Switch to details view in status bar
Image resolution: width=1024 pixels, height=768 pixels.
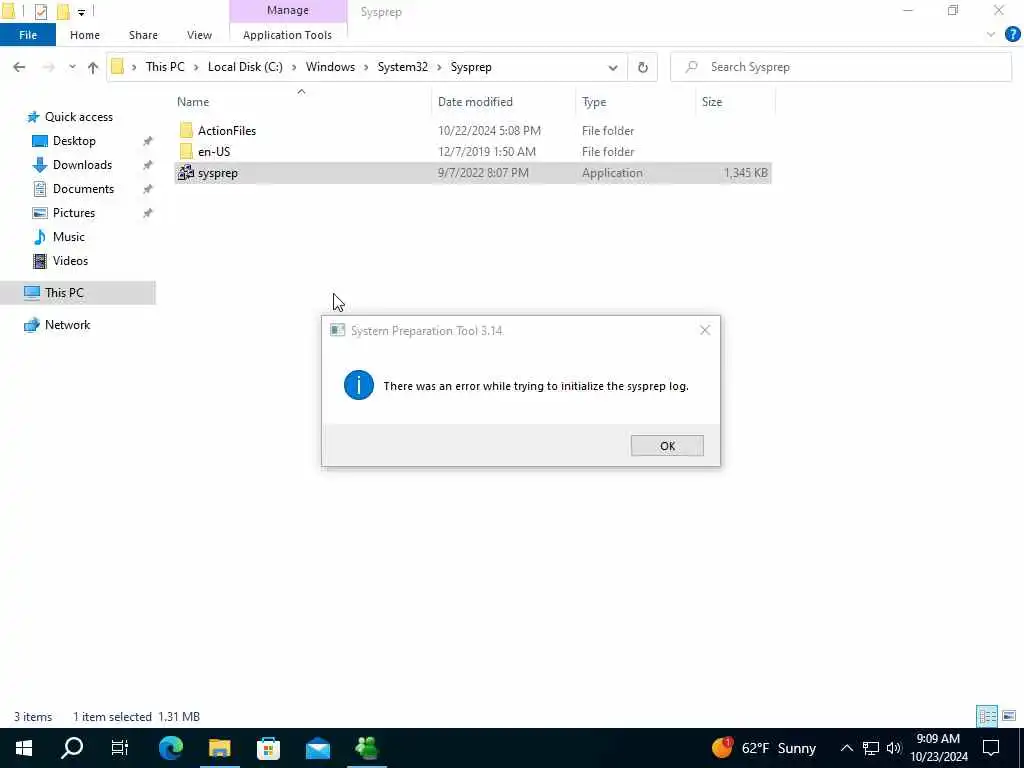tap(987, 716)
